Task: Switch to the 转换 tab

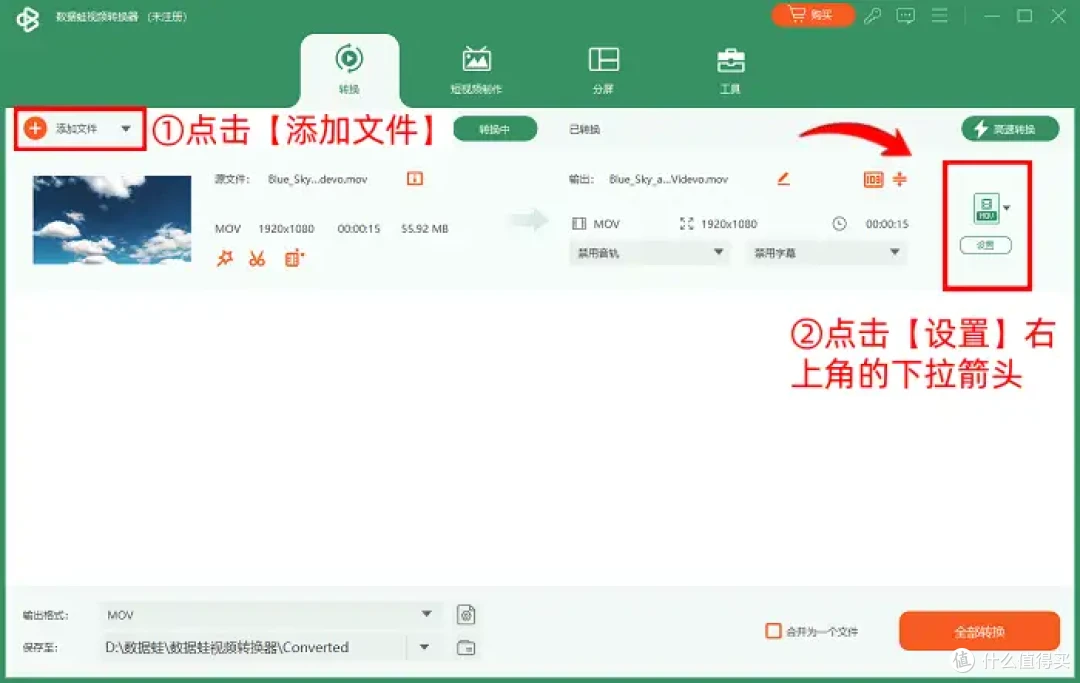Action: pos(349,70)
